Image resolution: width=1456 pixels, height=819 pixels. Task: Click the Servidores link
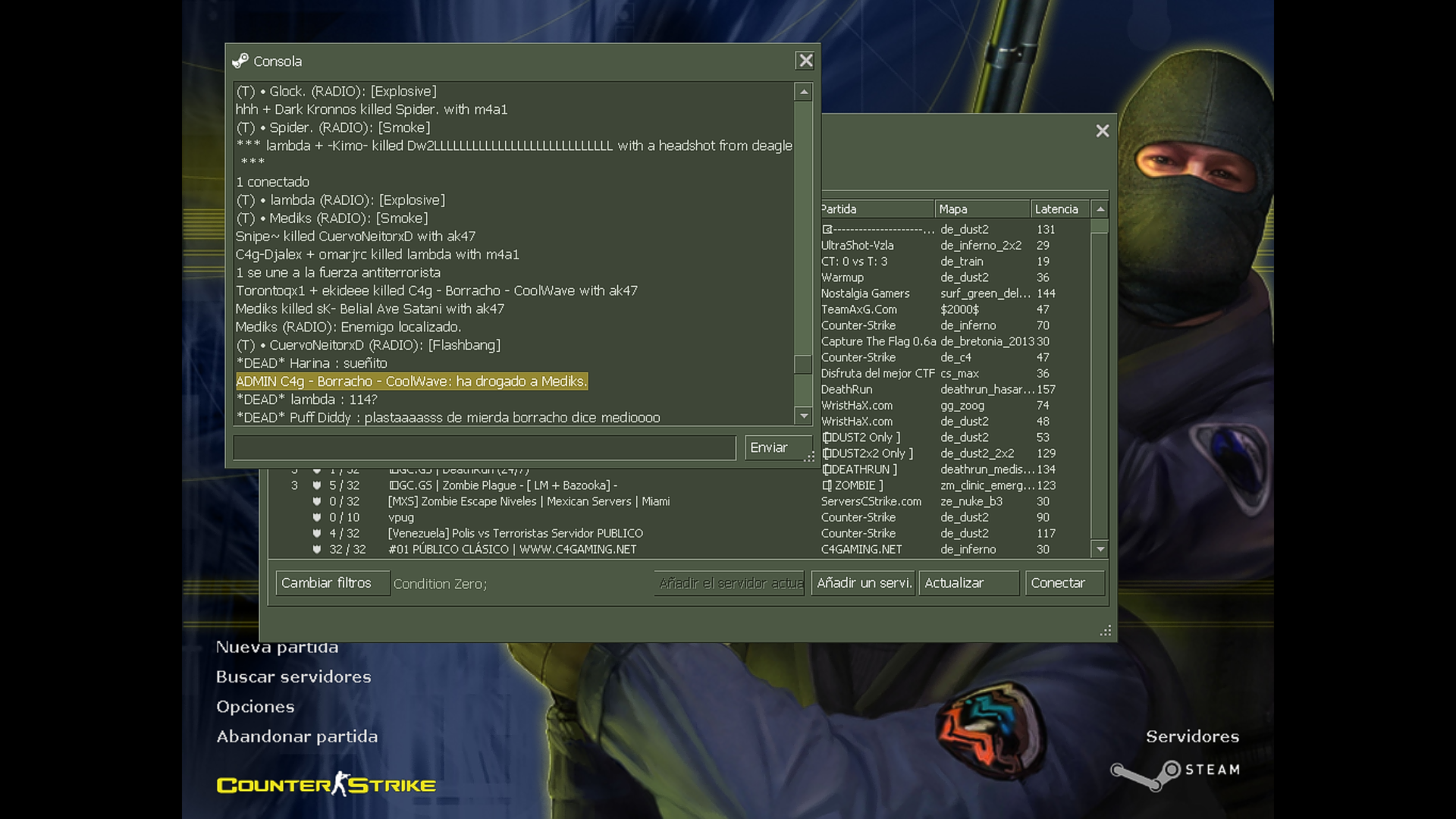(x=1192, y=736)
